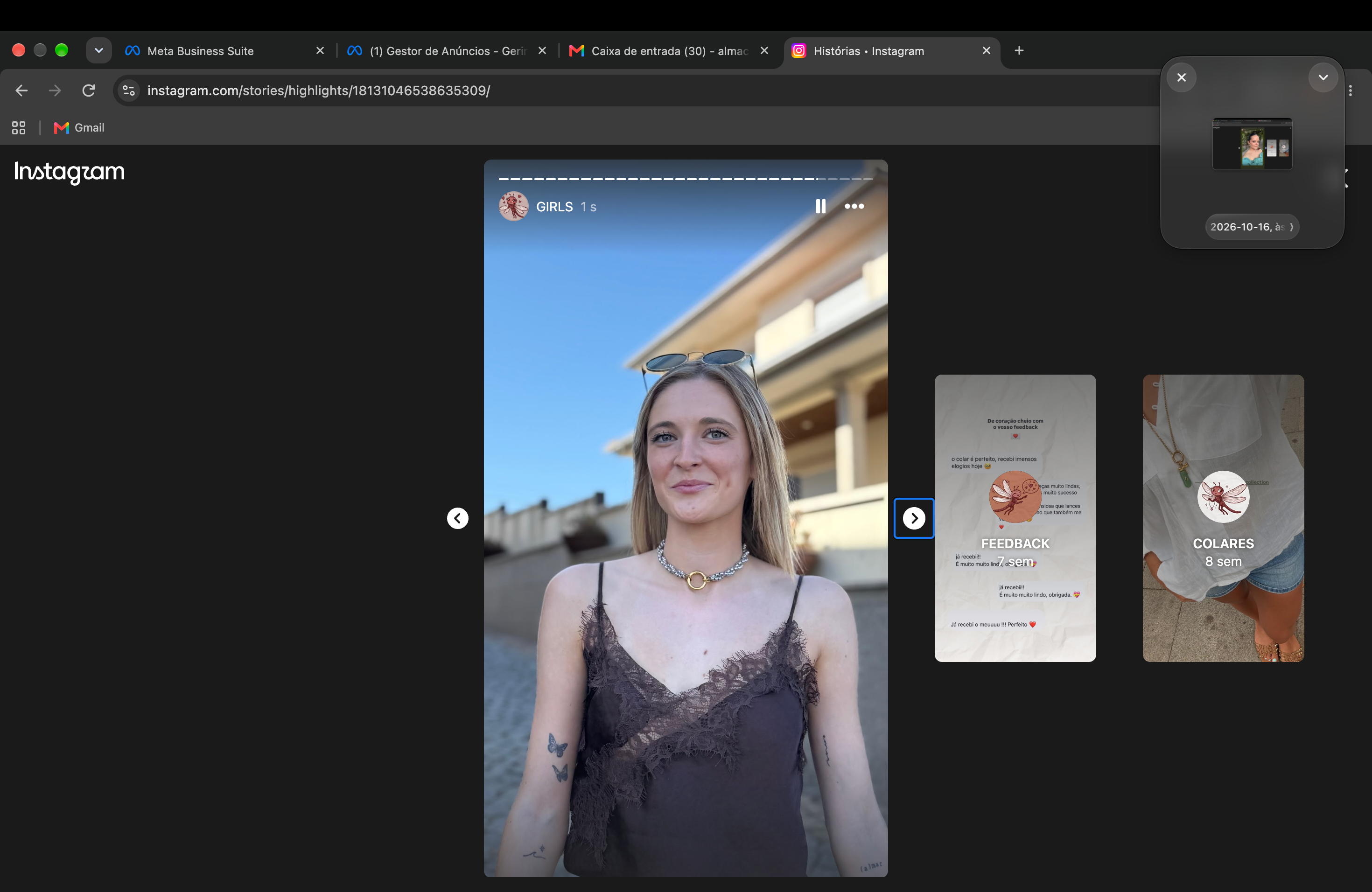Open Chrome's three-dot menu
The width and height of the screenshot is (1372, 892).
pyautogui.click(x=1351, y=91)
